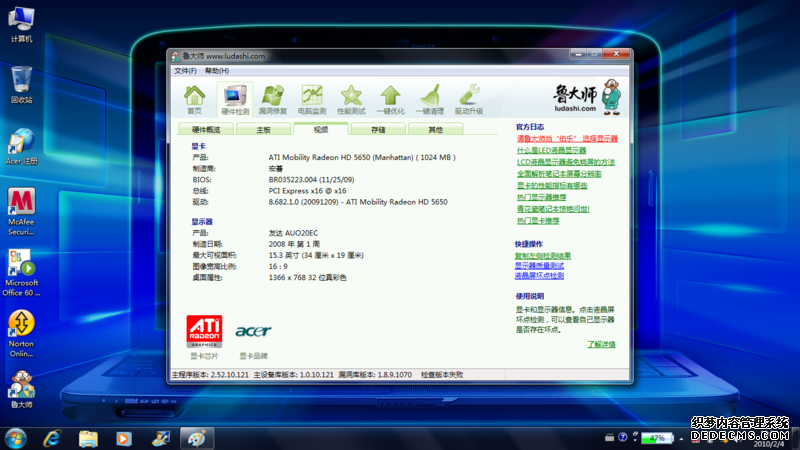Open the 显卡的性能指标有哪些 link

(552, 186)
